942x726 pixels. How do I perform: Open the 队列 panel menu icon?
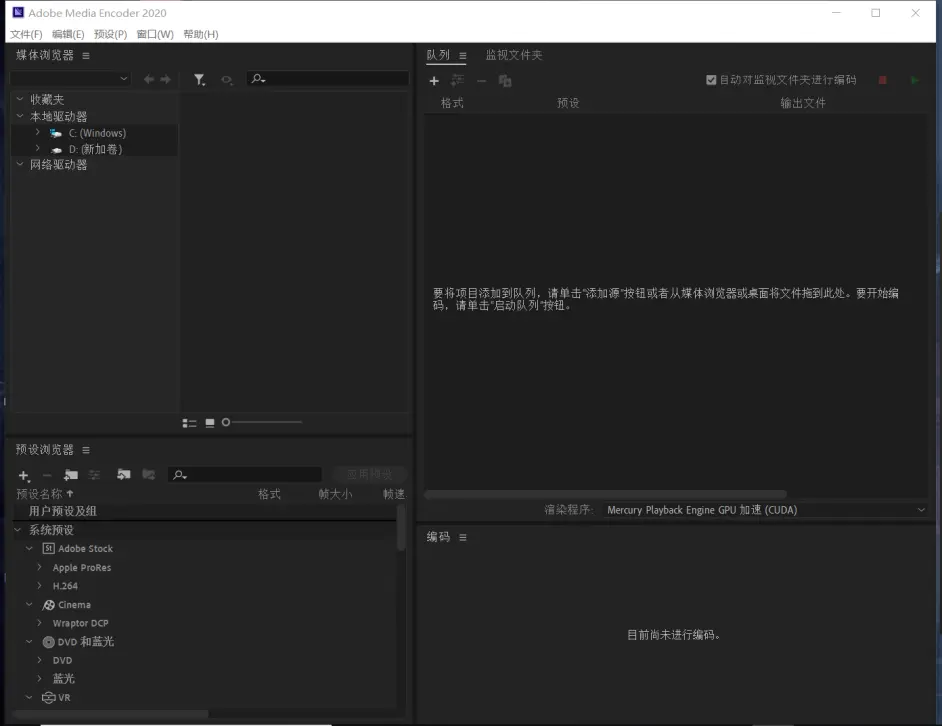tap(463, 56)
